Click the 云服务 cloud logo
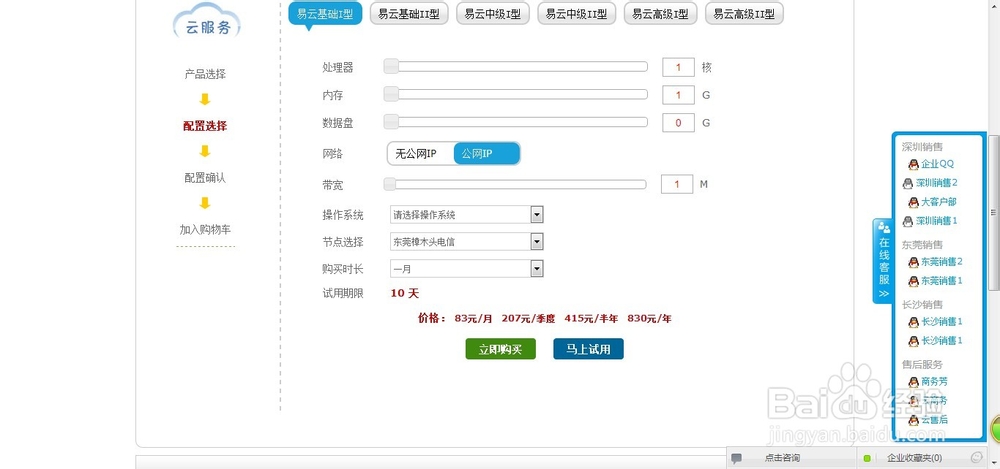1000x469 pixels. (207, 21)
